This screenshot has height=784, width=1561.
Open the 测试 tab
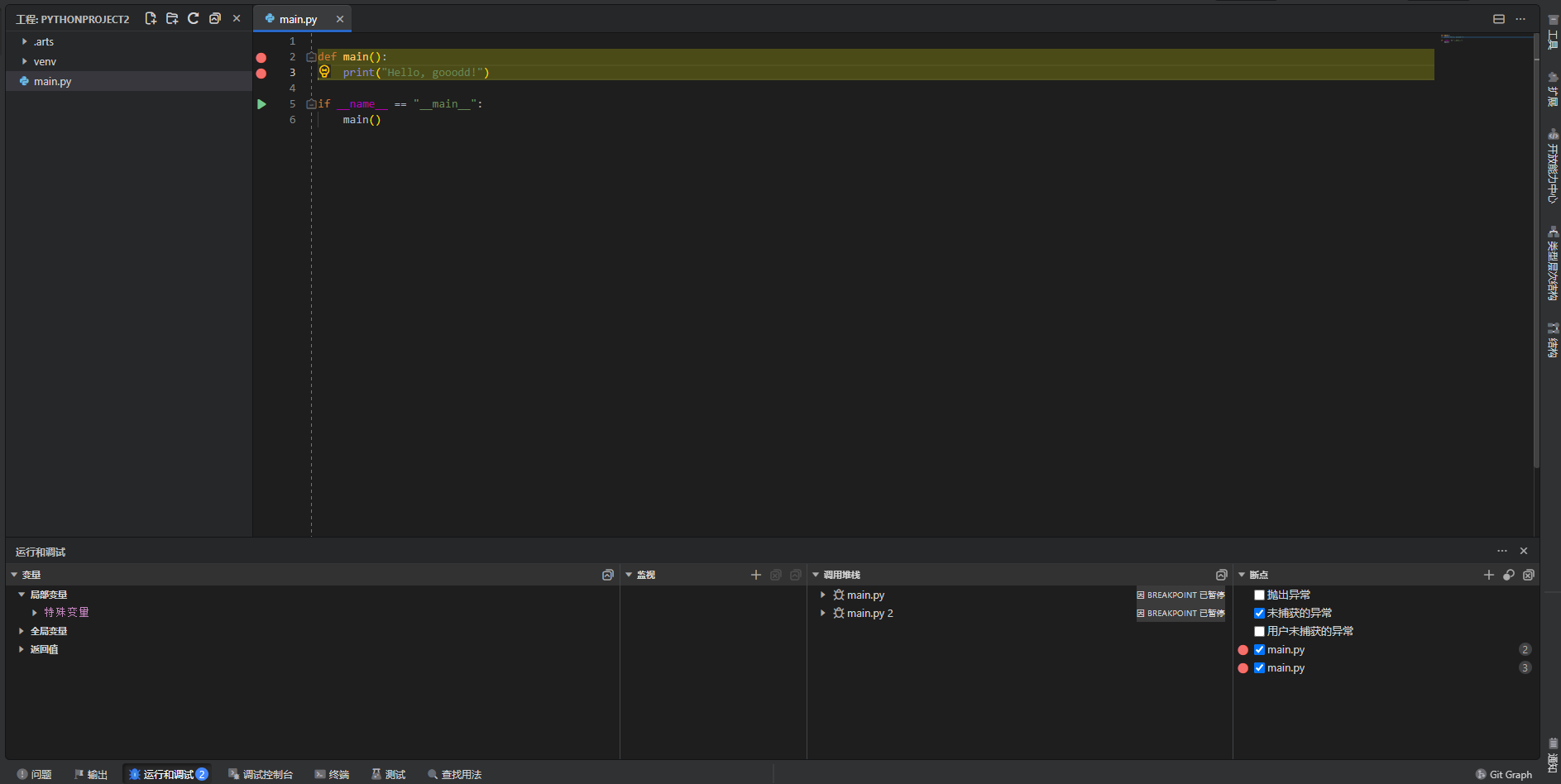click(389, 774)
